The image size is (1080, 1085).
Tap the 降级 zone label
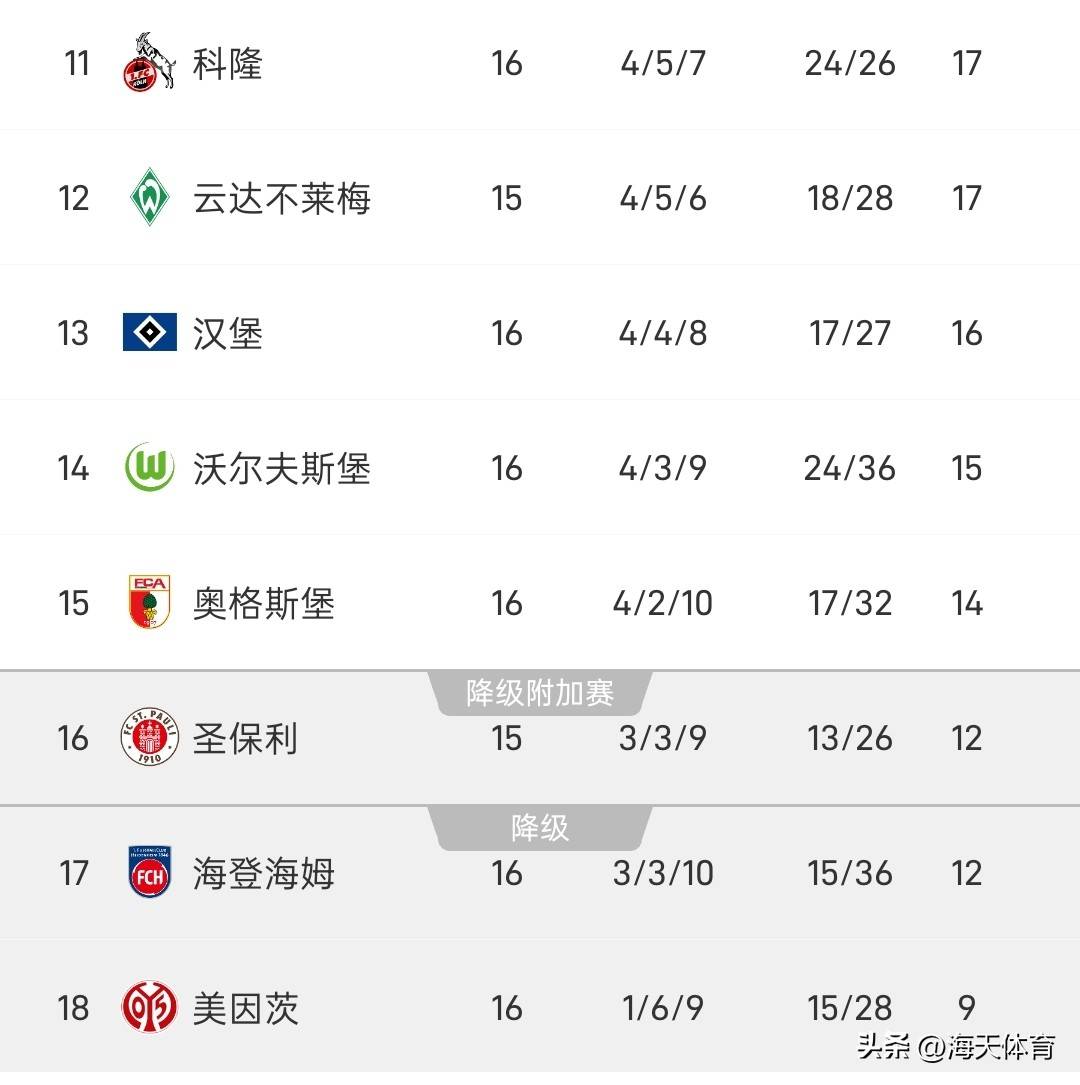tap(540, 828)
